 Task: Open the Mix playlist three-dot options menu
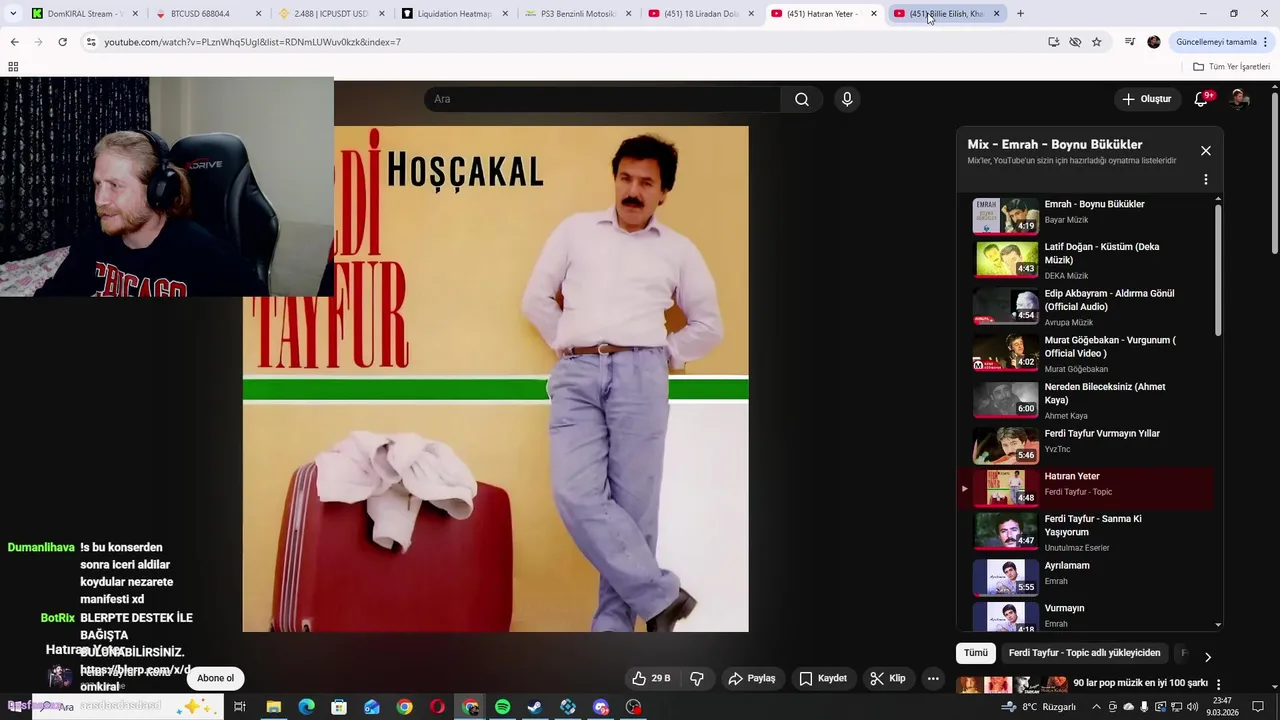pos(1205,180)
